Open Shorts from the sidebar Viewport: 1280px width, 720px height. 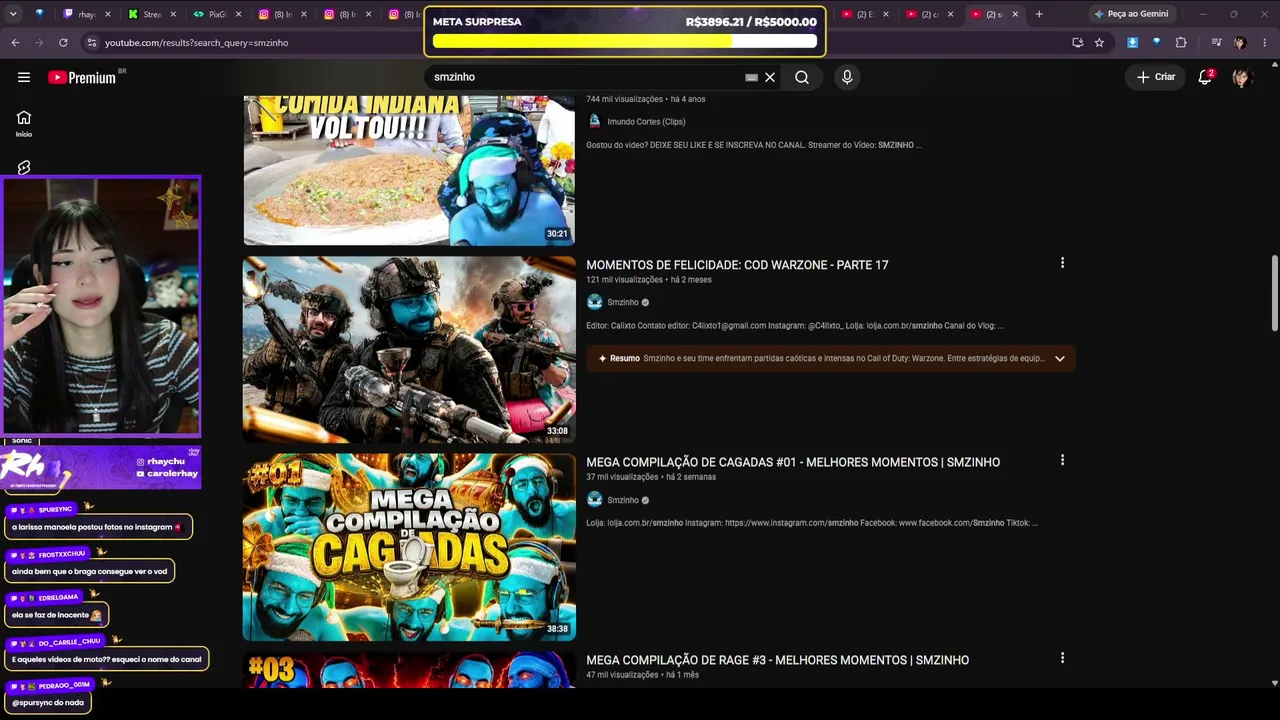click(24, 167)
